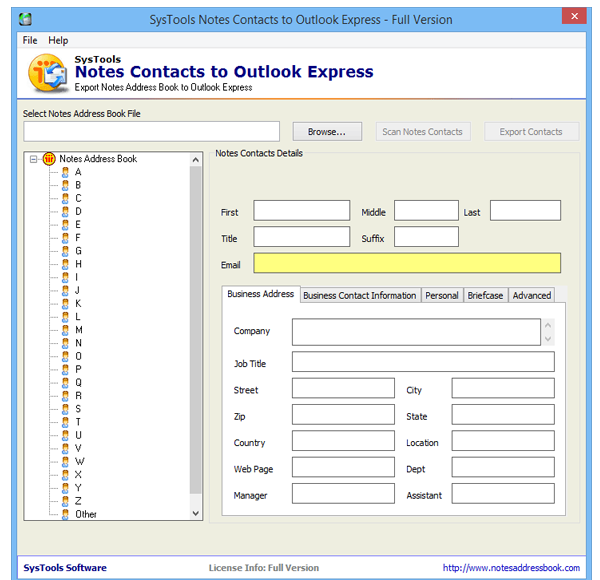Click the Company input field
Image resolution: width=600 pixels, height=580 pixels.
point(416,332)
